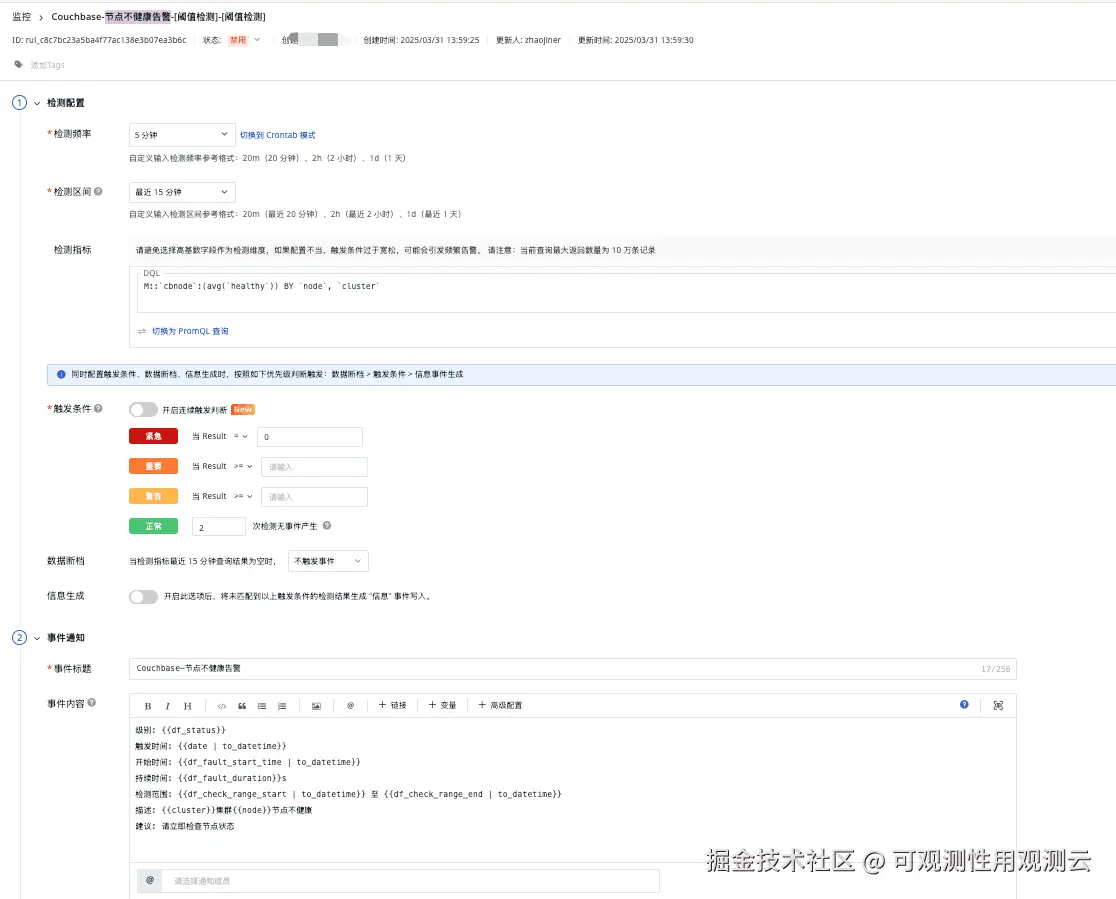Screen dimensions: 1116x899
Task: Click the 警告 threshold 请输入 field
Action: click(x=314, y=497)
